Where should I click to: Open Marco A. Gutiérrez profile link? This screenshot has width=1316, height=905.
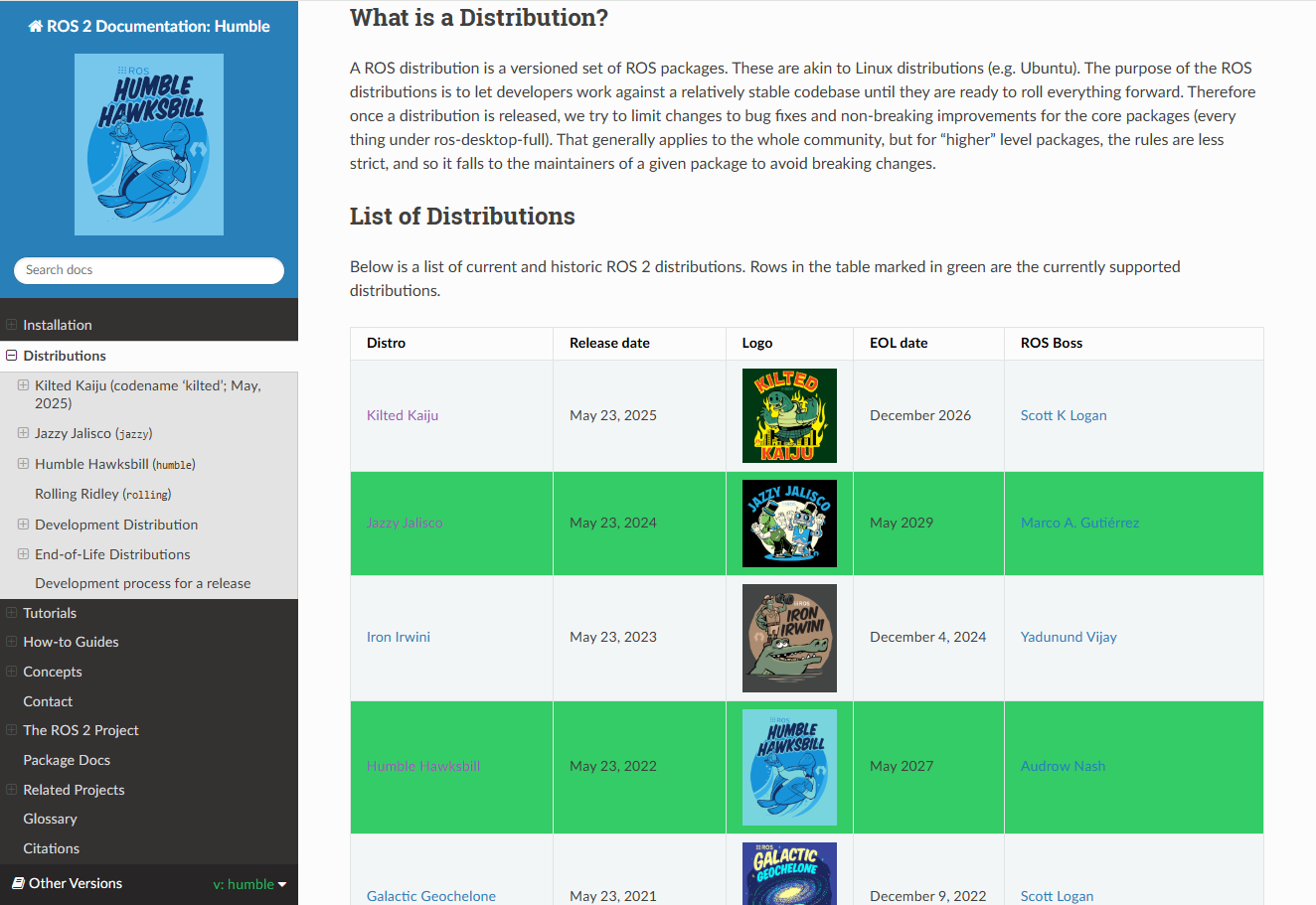(x=1079, y=523)
